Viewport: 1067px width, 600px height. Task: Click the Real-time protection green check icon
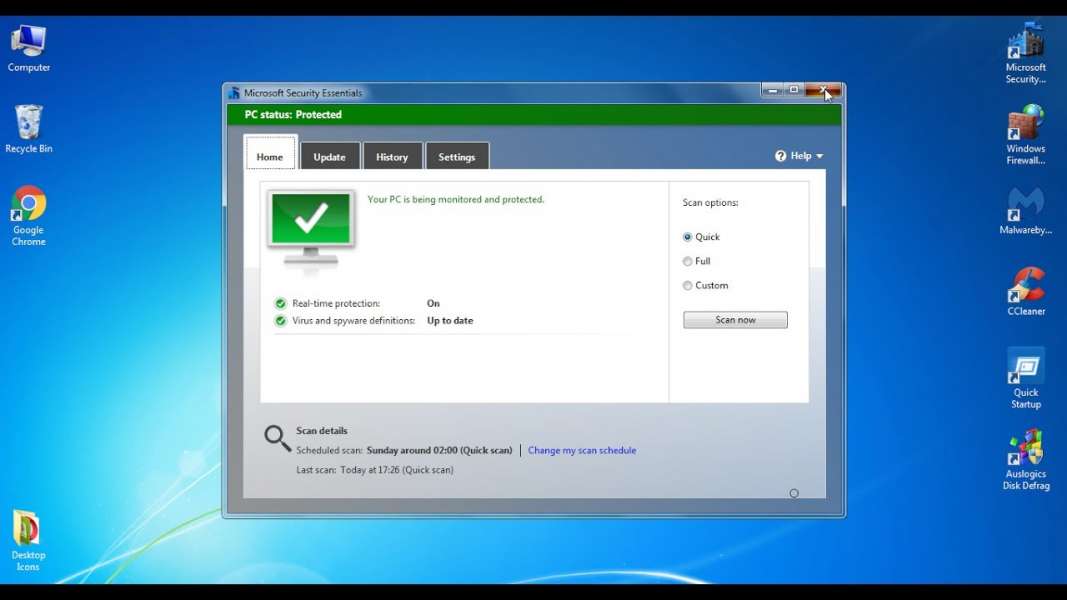280,303
